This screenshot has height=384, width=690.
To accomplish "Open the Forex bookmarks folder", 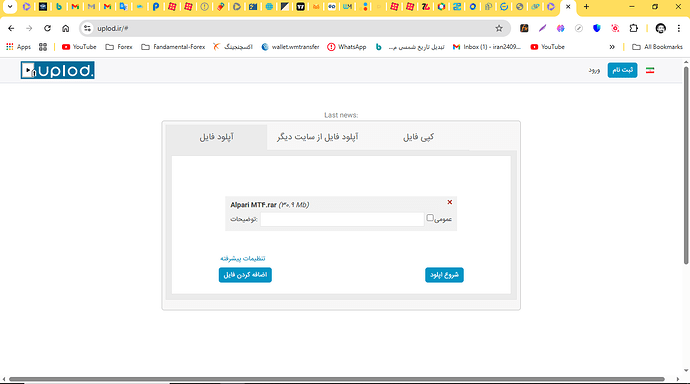I will (x=119, y=47).
